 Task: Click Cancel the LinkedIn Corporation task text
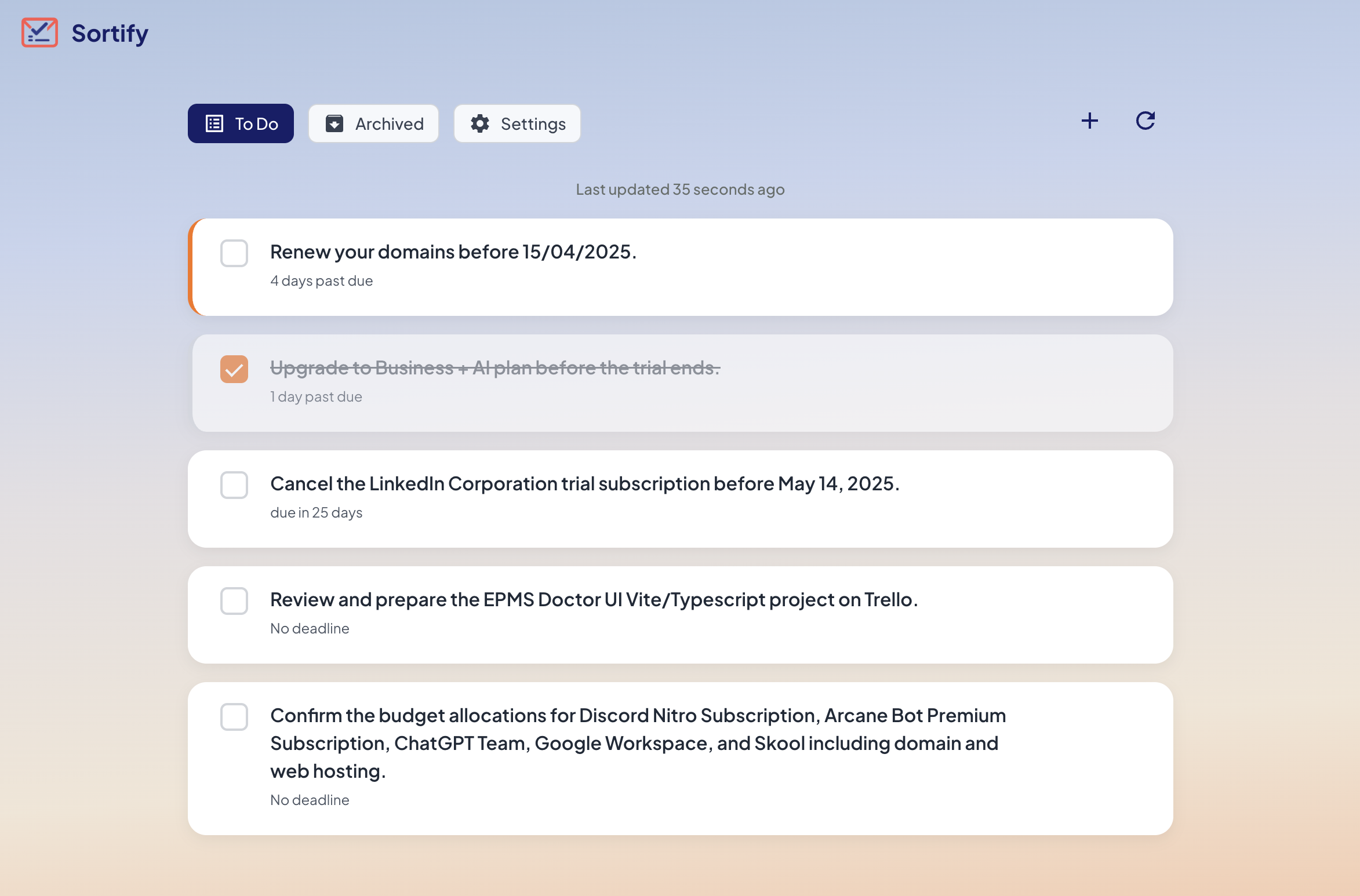pyautogui.click(x=584, y=483)
